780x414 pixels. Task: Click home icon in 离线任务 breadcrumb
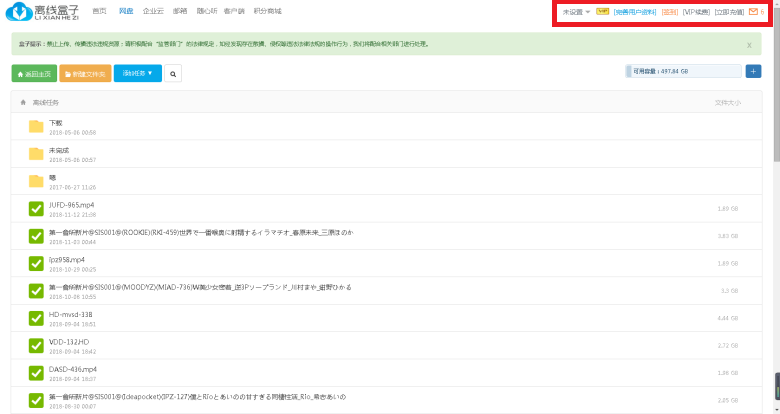coord(24,102)
